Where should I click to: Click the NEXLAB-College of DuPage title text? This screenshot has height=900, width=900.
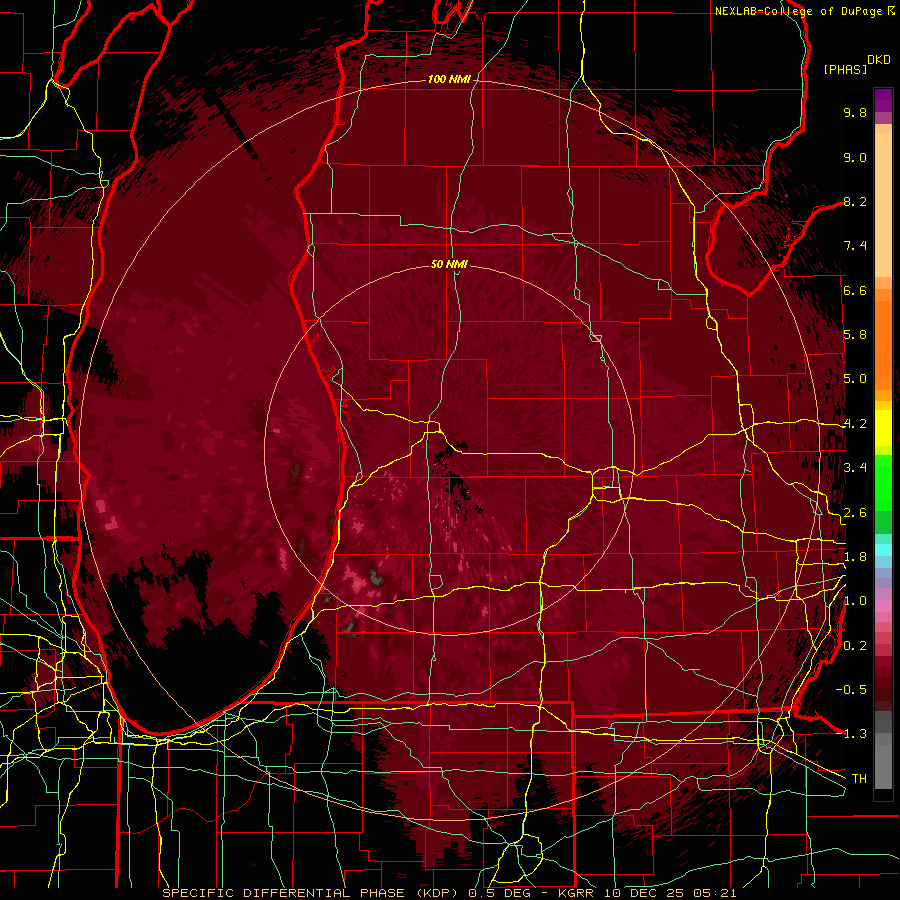click(798, 11)
